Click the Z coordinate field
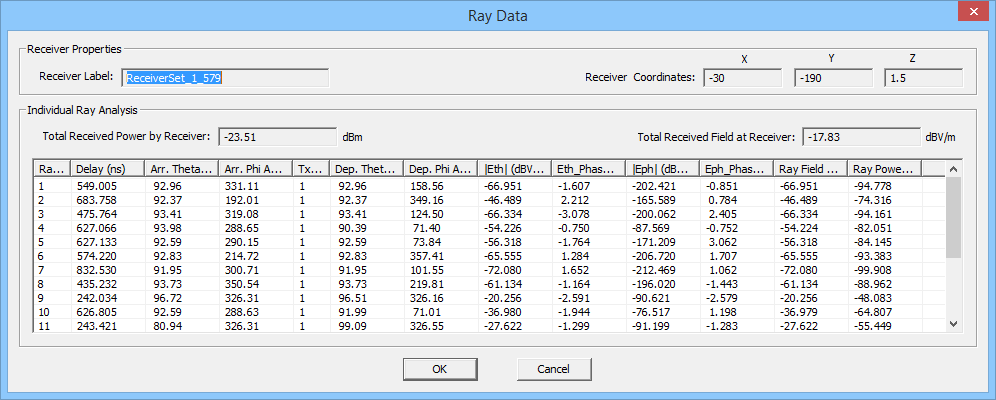This screenshot has width=996, height=400. point(923,77)
